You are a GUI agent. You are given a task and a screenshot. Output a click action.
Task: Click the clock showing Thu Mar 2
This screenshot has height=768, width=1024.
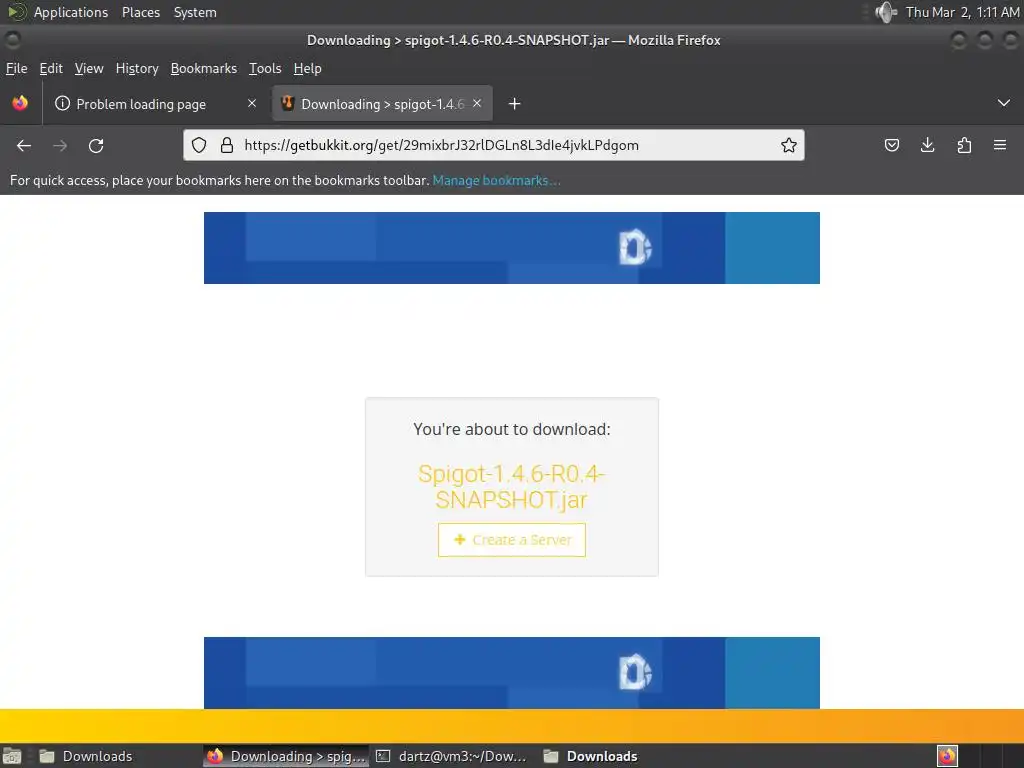tap(962, 12)
